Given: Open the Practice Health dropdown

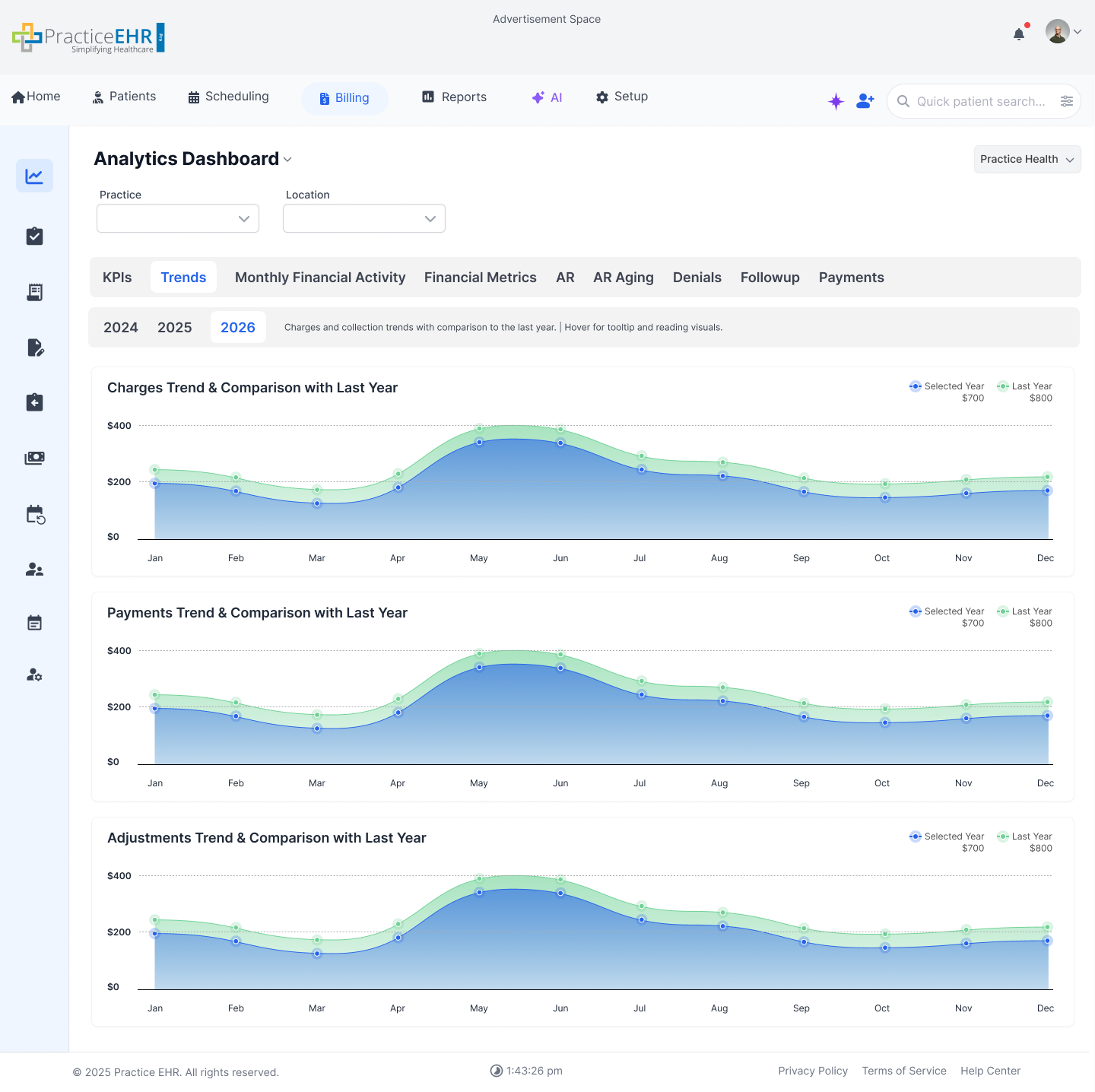Looking at the screenshot, I should [1027, 159].
